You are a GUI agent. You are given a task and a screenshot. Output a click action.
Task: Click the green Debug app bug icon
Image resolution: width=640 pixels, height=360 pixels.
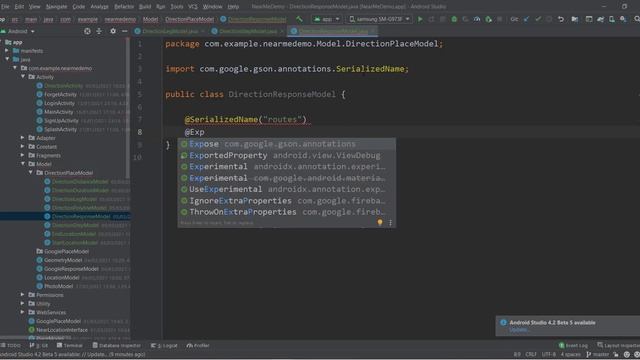click(454, 19)
